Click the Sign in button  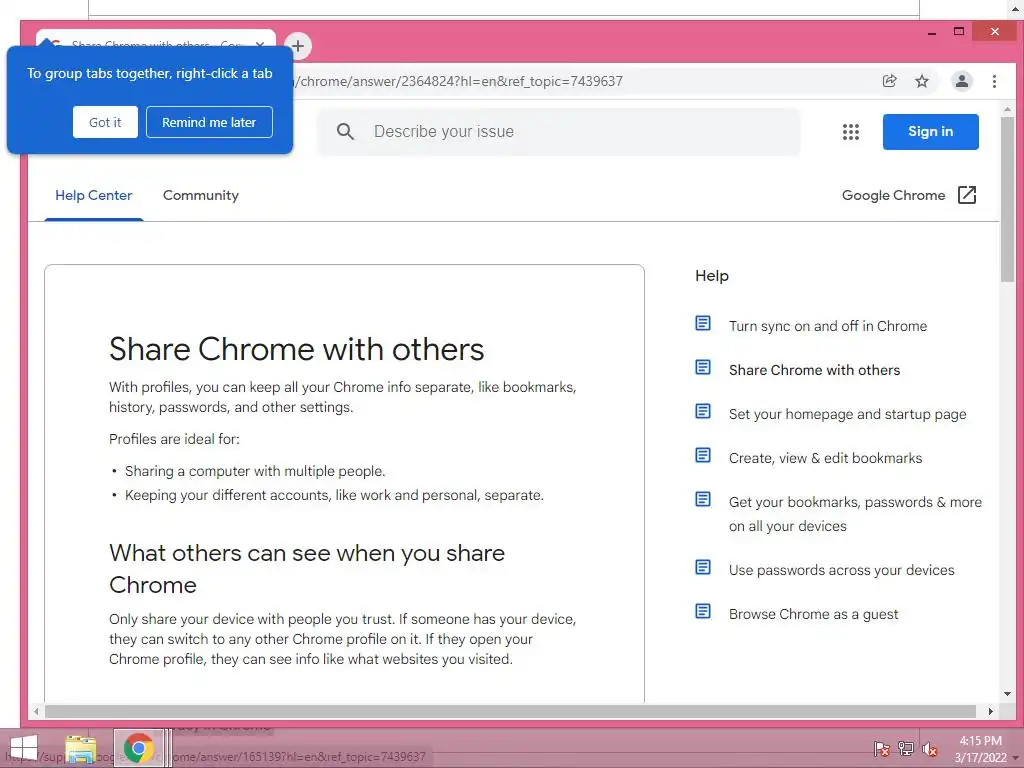[930, 132]
